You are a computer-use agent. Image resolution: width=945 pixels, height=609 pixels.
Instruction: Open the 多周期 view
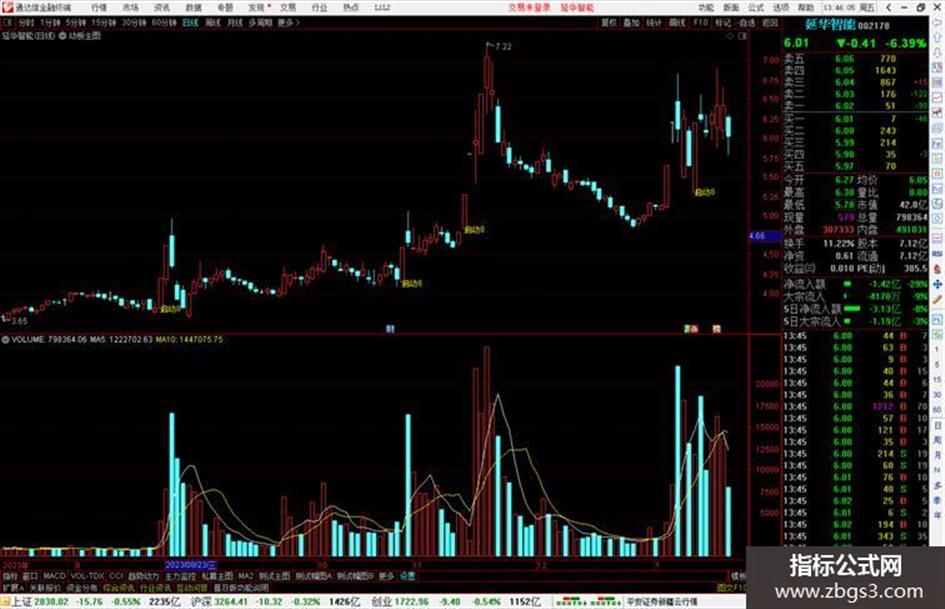(x=260, y=22)
